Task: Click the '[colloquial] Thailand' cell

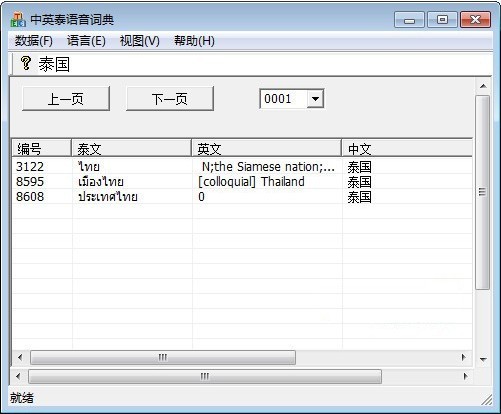Action: [251, 182]
